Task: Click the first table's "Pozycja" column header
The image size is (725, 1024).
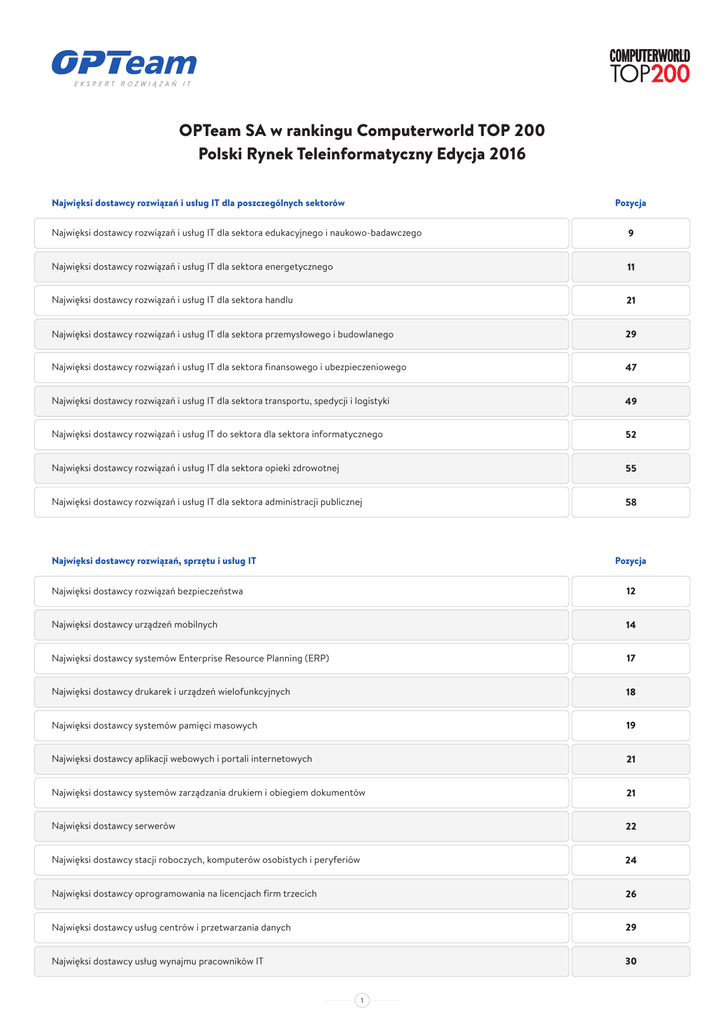Action: 630,203
